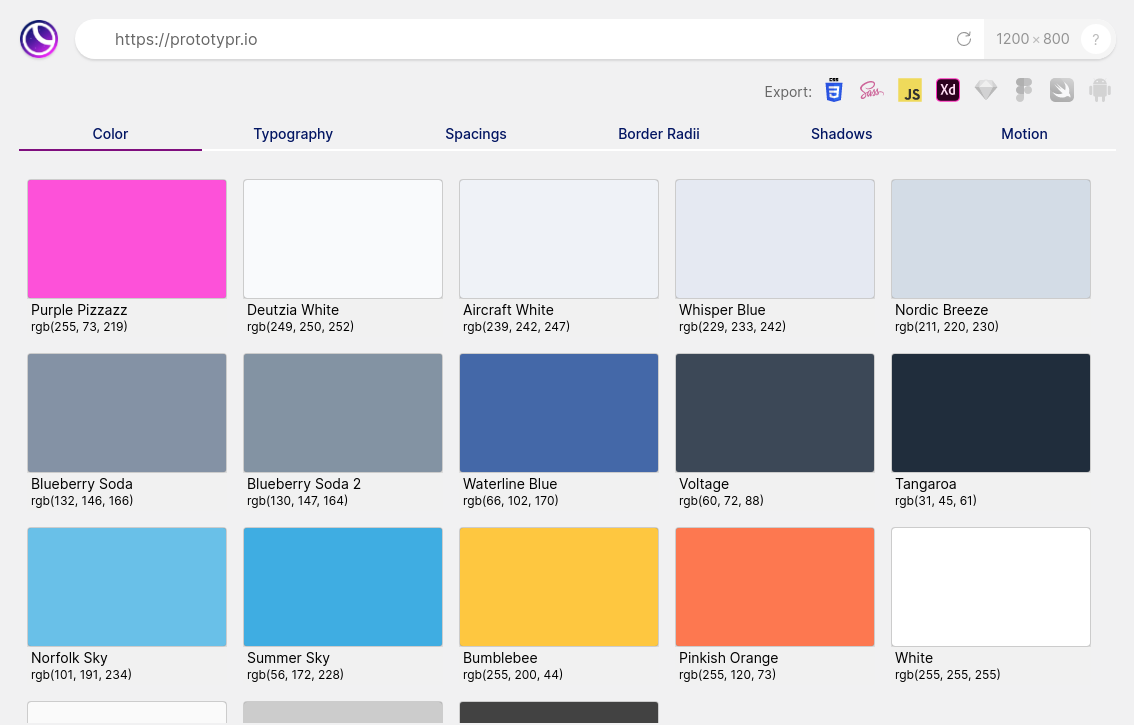The width and height of the screenshot is (1134, 725).
Task: Click the 'rgb(239, 242, 247)' value
Action: [516, 326]
